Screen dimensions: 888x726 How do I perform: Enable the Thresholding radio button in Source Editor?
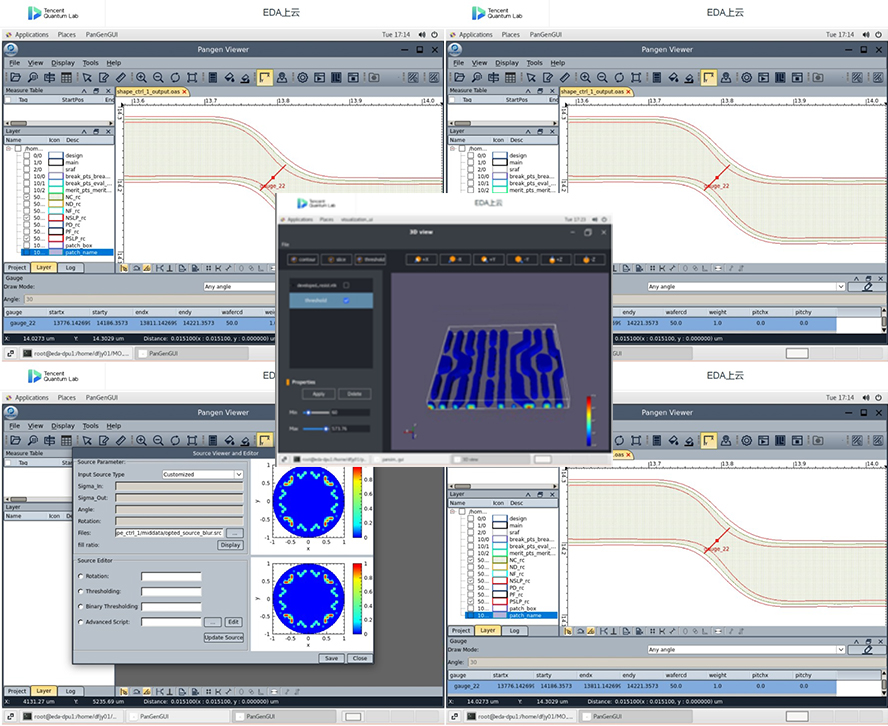[x=81, y=591]
